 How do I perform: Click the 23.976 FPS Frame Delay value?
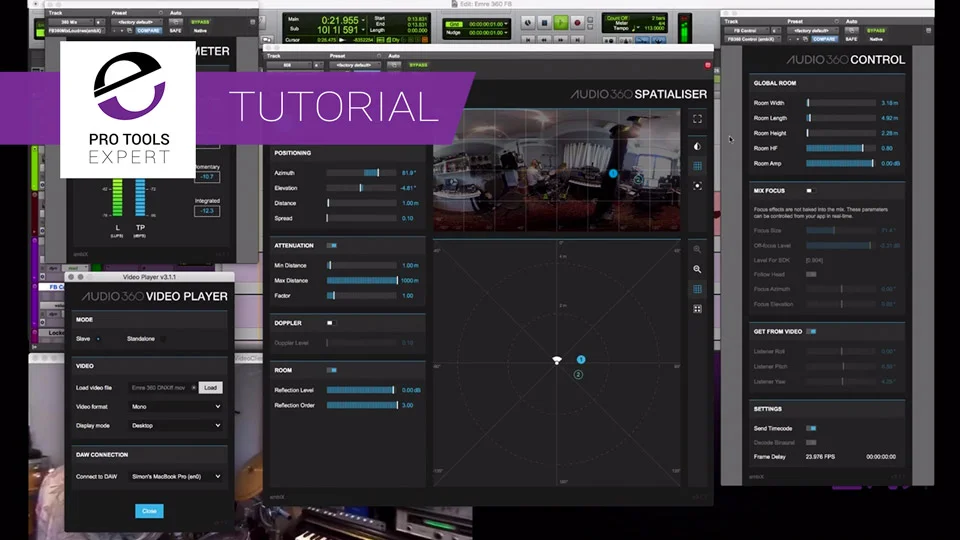click(x=820, y=457)
